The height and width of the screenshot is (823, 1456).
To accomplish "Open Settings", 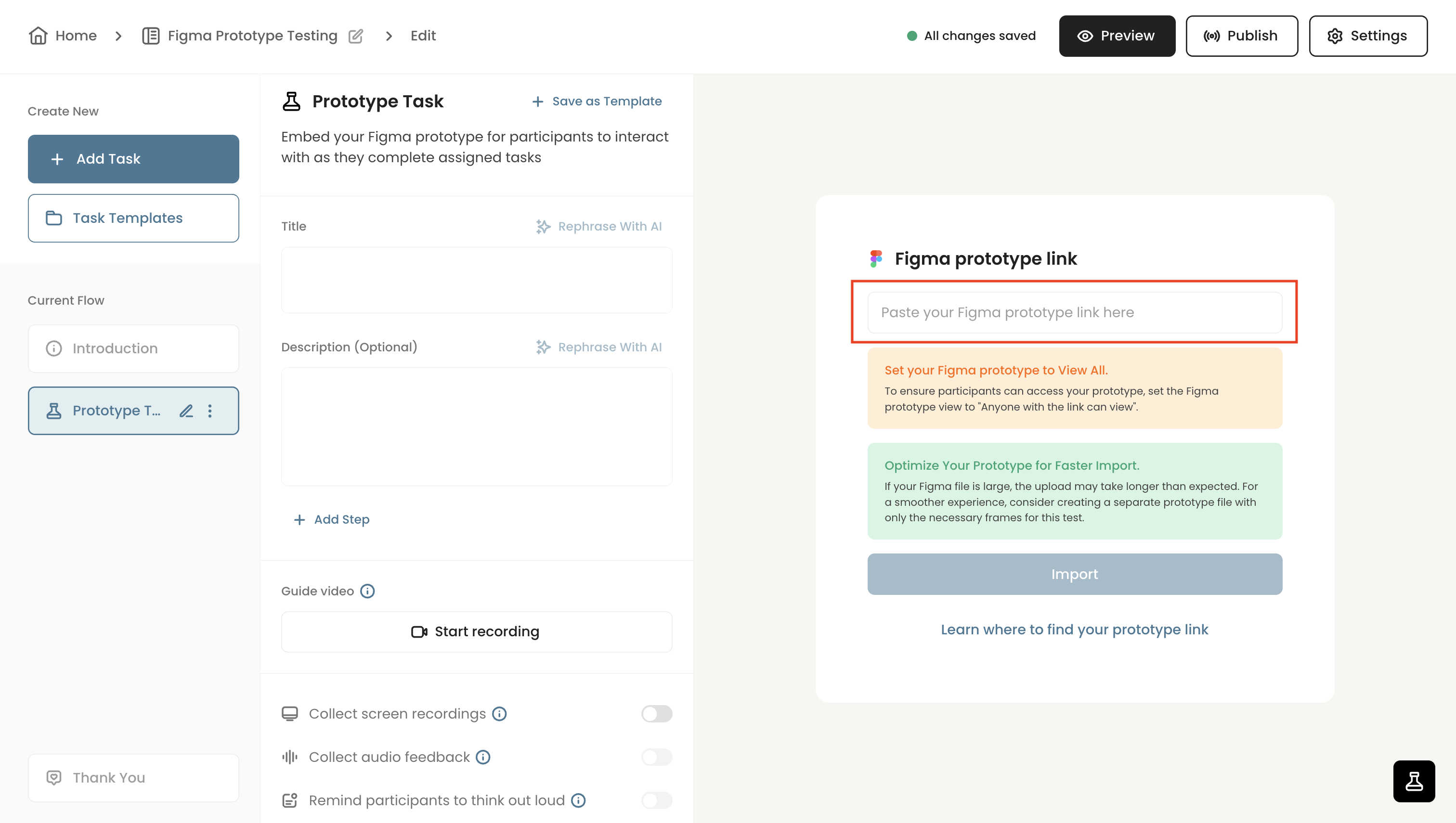I will (x=1368, y=36).
